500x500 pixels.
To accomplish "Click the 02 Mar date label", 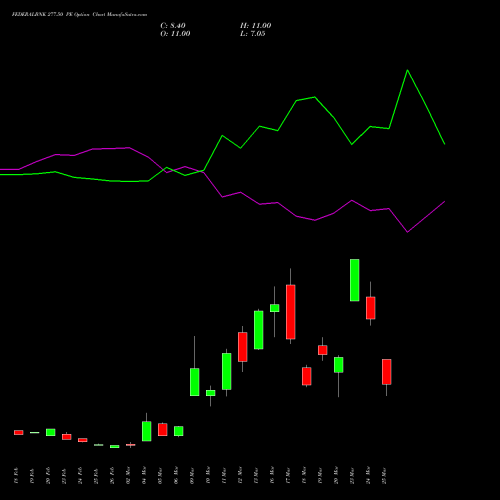I will pos(128,476).
